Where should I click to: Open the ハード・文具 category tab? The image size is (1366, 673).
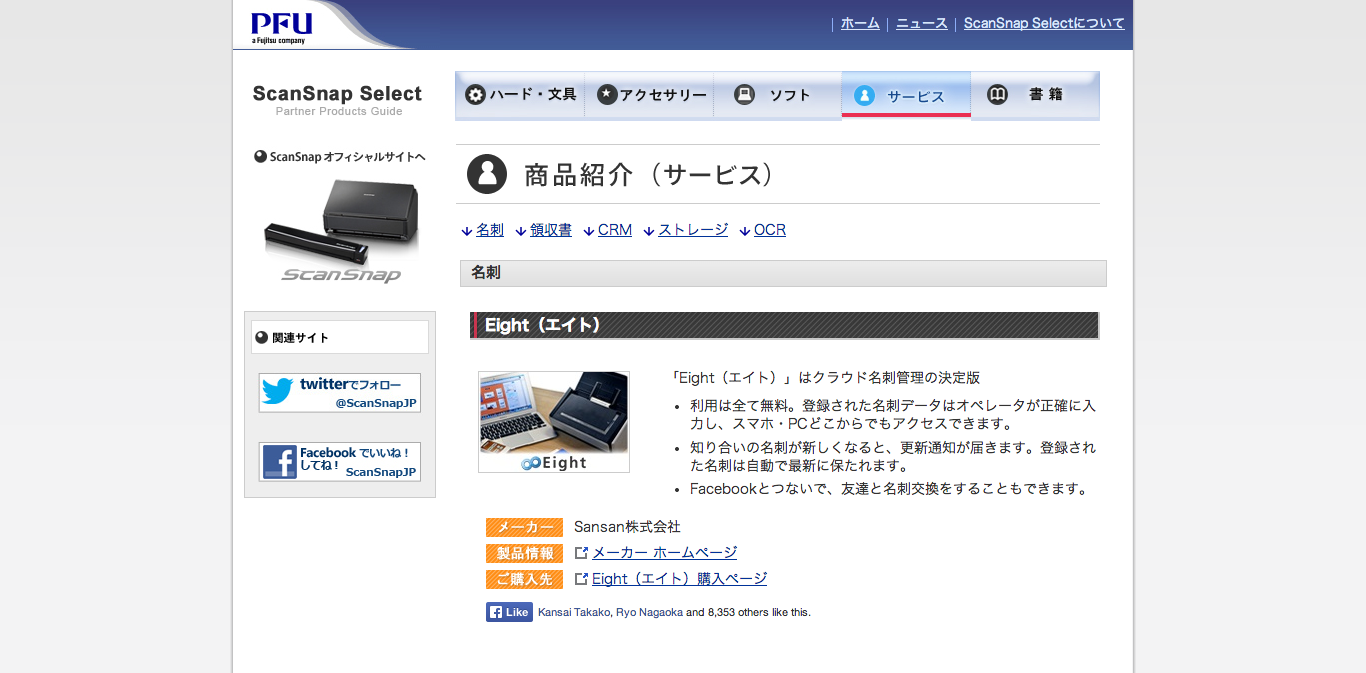tap(520, 95)
